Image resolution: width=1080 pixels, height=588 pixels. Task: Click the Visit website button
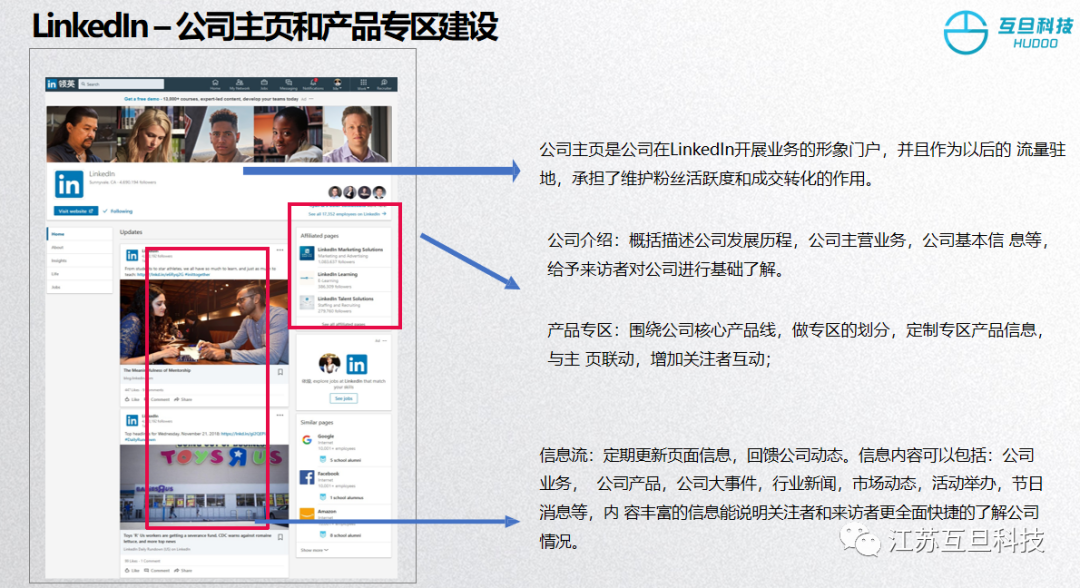point(77,211)
